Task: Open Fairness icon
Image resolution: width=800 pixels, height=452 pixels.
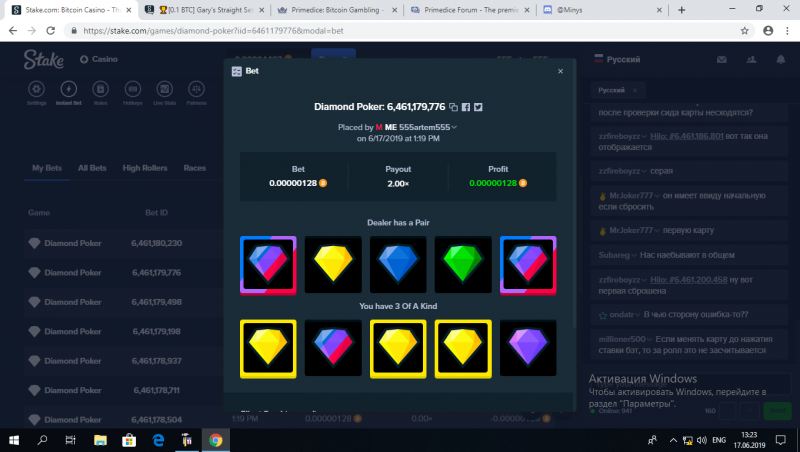Action: click(196, 92)
